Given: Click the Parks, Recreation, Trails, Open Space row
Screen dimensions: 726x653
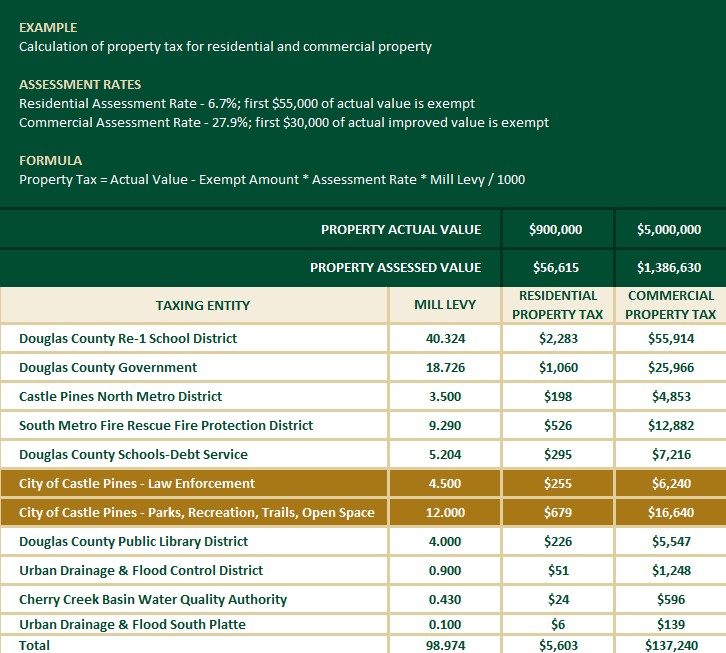Looking at the screenshot, I should [196, 512].
